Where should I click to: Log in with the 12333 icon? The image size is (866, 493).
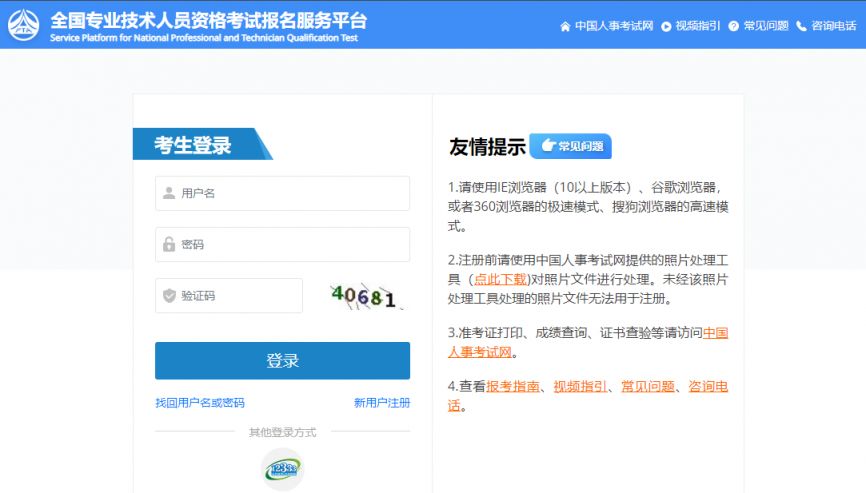[282, 469]
